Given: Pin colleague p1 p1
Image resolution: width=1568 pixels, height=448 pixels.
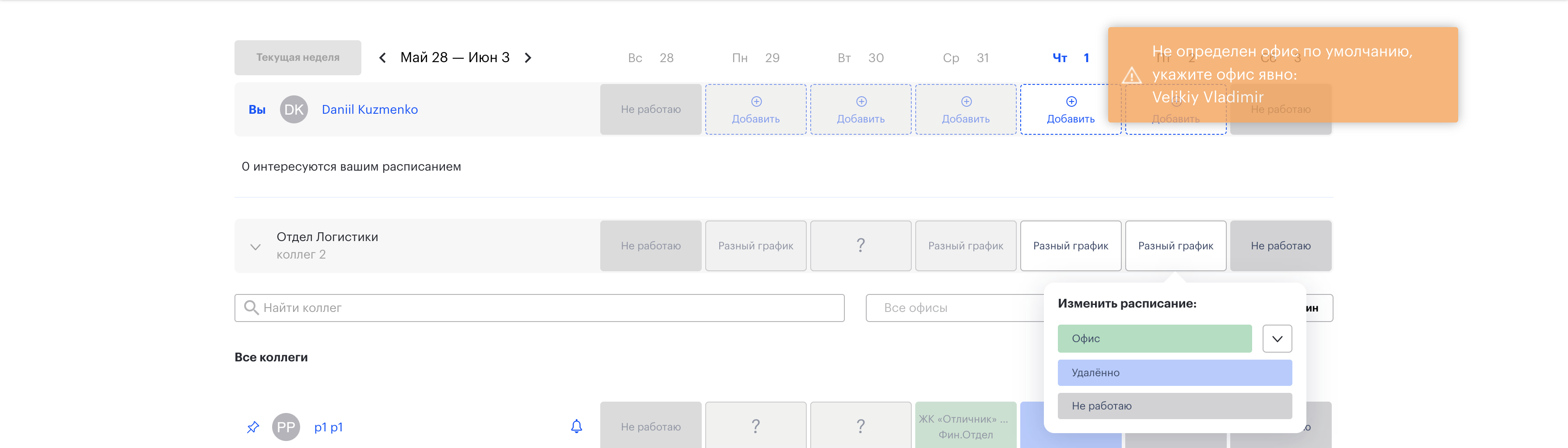Looking at the screenshot, I should pyautogui.click(x=252, y=427).
